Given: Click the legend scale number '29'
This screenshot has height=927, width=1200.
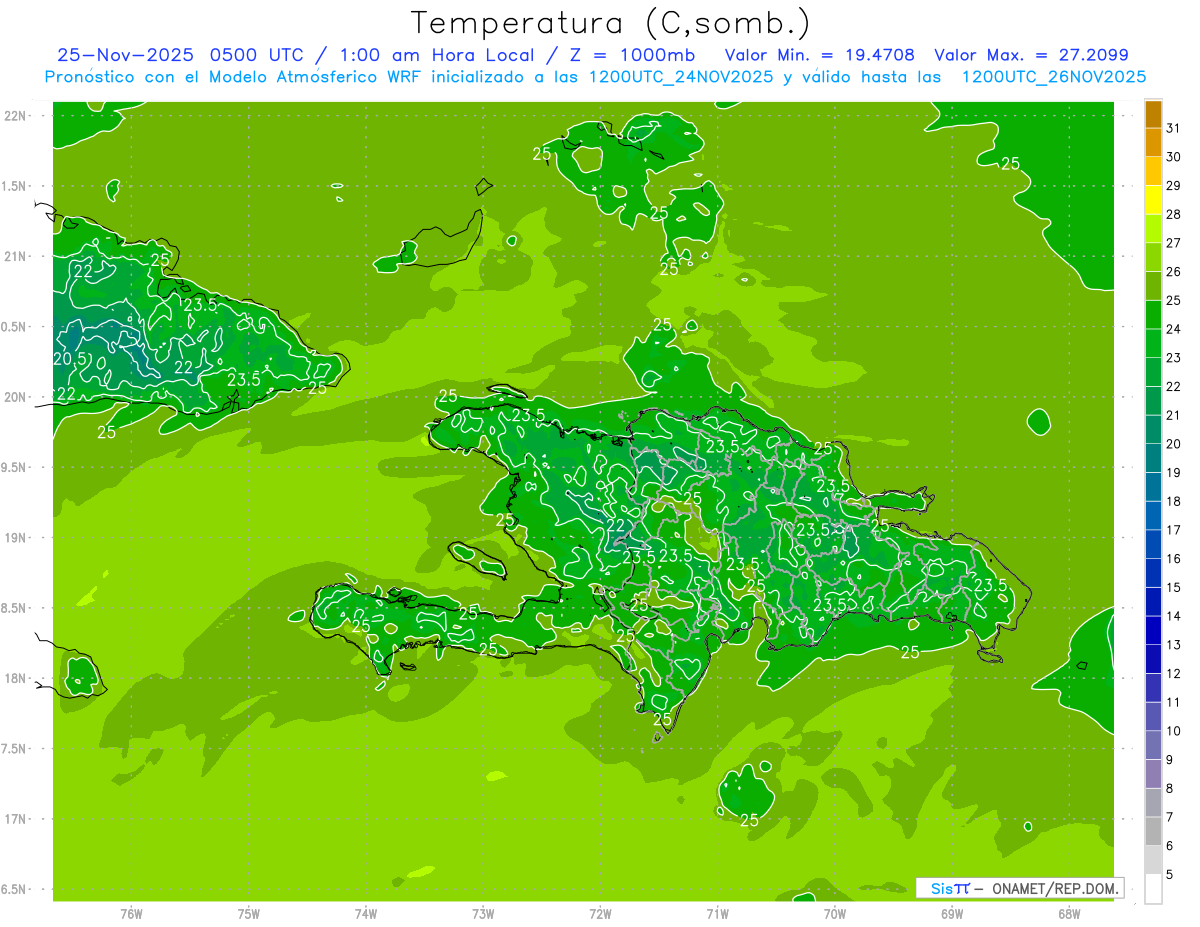Looking at the screenshot, I should tap(1174, 185).
